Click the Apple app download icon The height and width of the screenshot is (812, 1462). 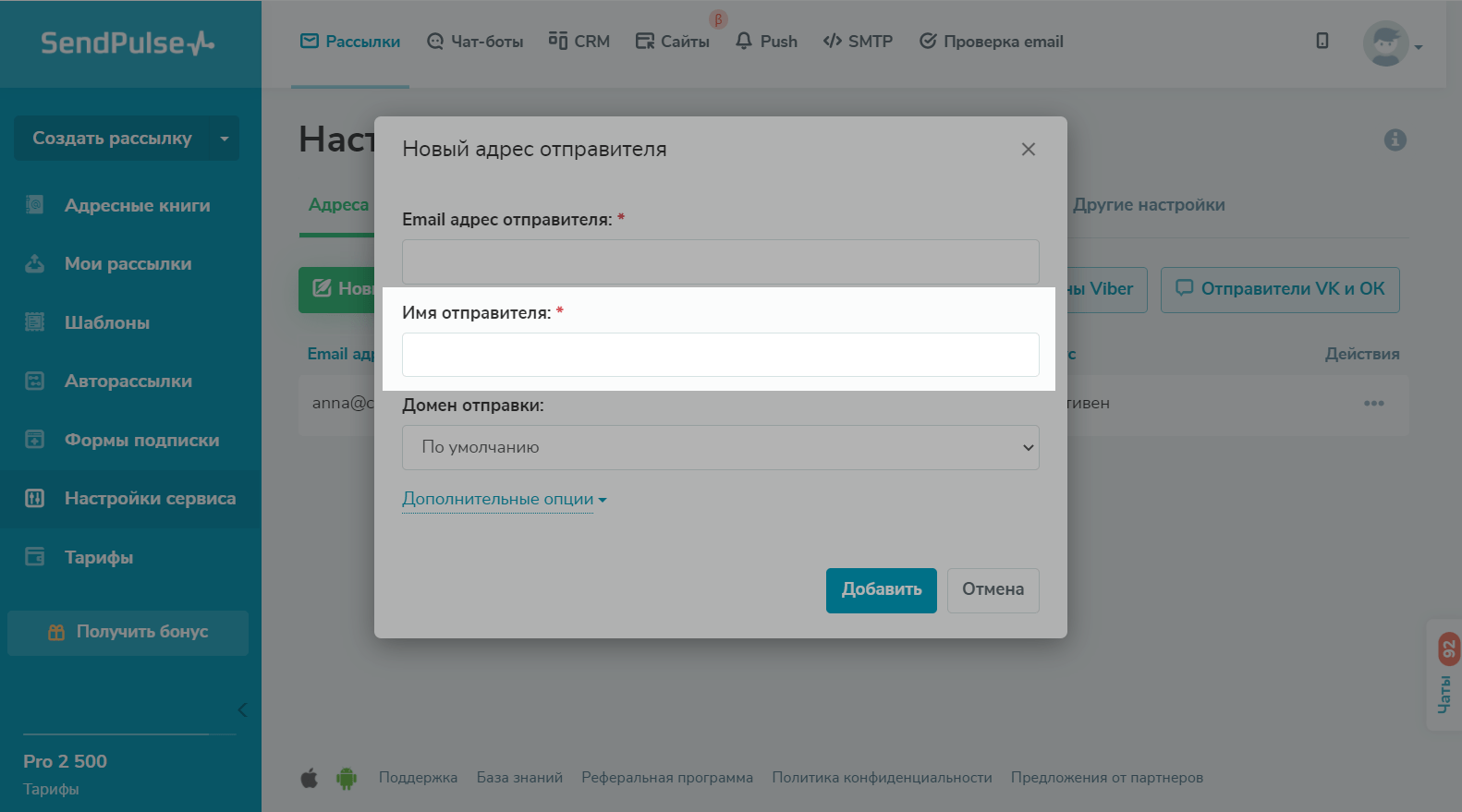coord(310,778)
